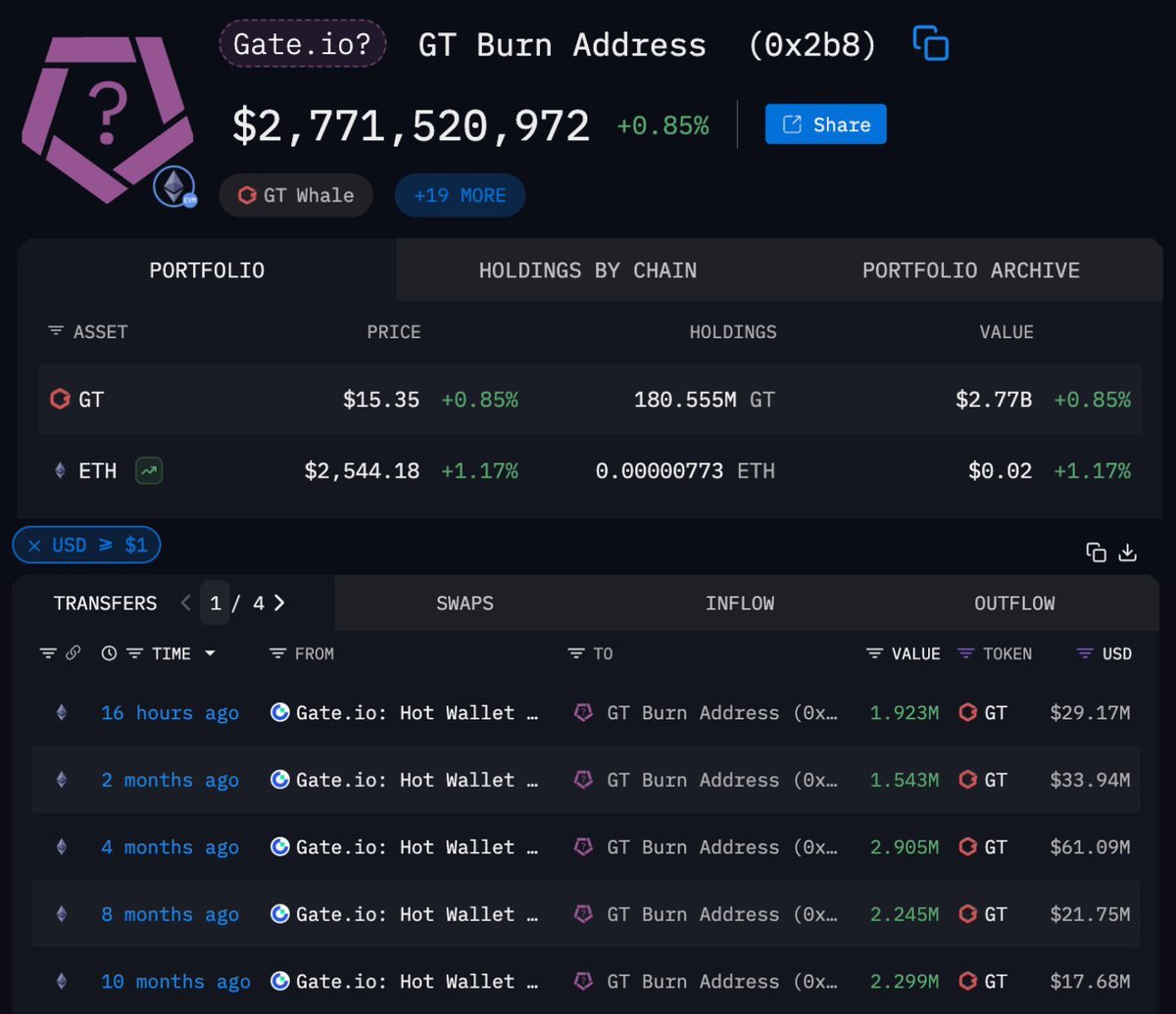Click the $61.09M USD amount

point(1090,847)
